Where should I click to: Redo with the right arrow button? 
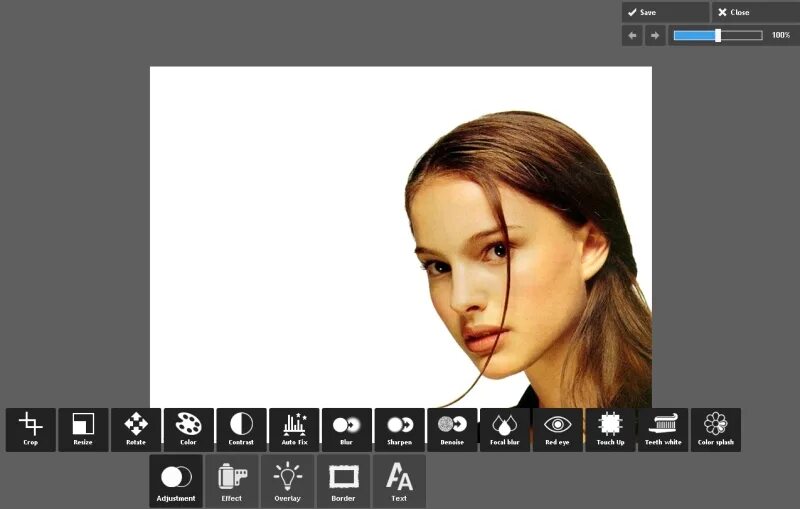pos(655,36)
